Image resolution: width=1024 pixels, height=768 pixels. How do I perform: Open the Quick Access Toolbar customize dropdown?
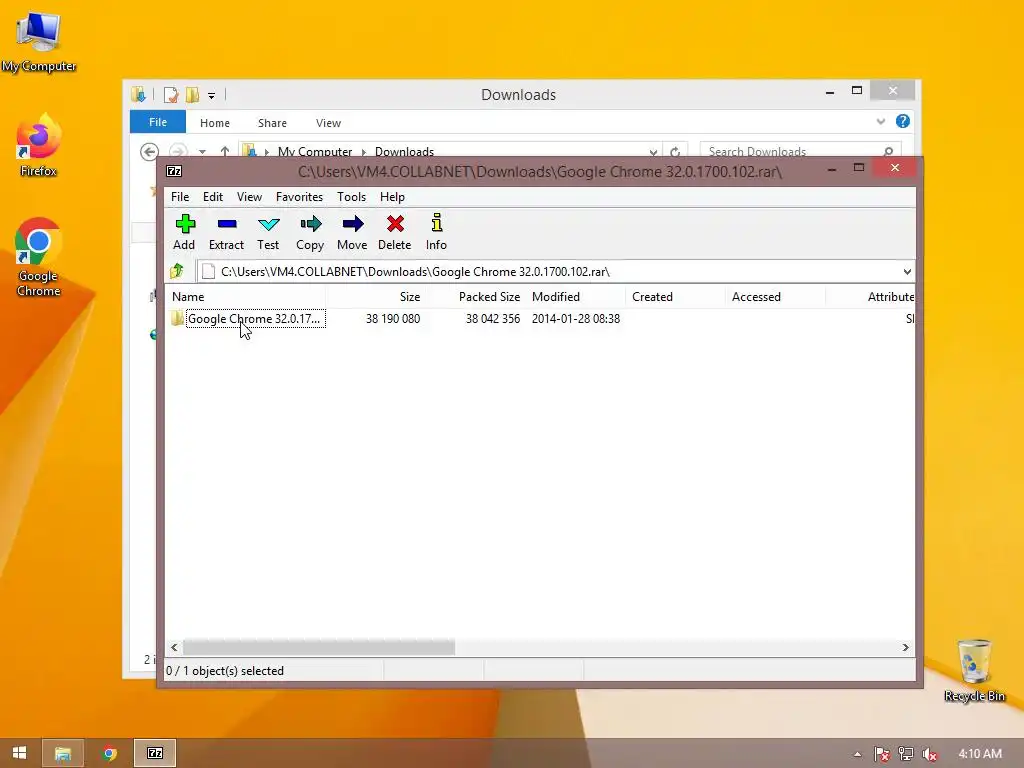click(212, 95)
